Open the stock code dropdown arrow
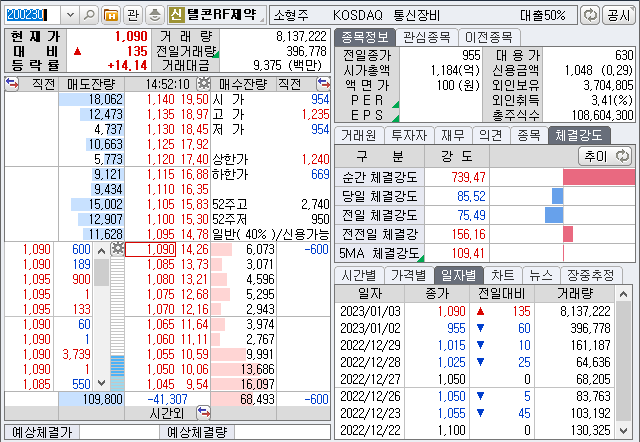640x442 pixels. point(70,15)
